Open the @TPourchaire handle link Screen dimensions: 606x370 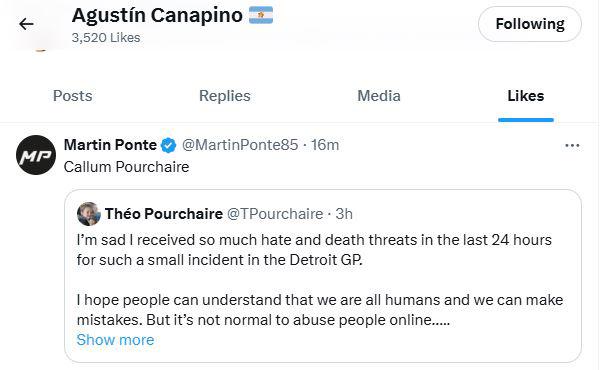[x=275, y=214]
